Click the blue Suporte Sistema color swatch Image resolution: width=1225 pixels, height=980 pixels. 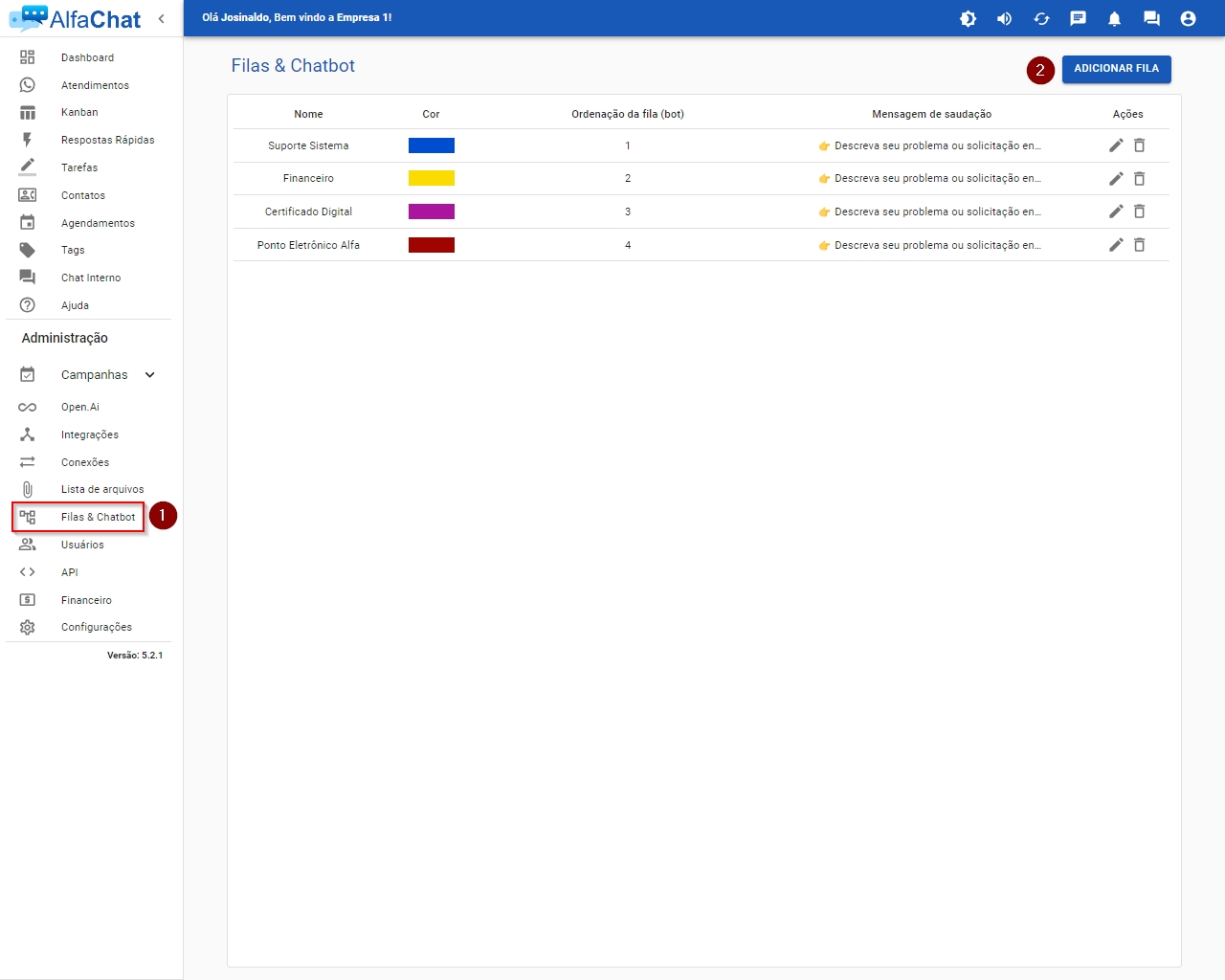431,145
